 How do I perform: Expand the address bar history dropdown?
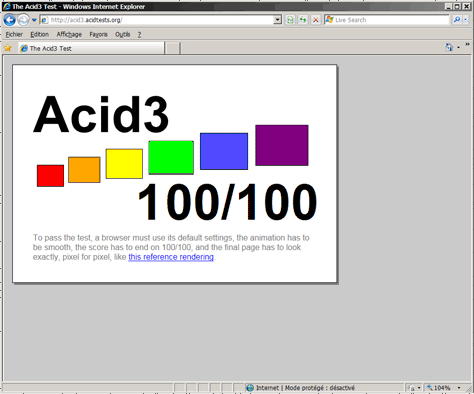pos(277,20)
